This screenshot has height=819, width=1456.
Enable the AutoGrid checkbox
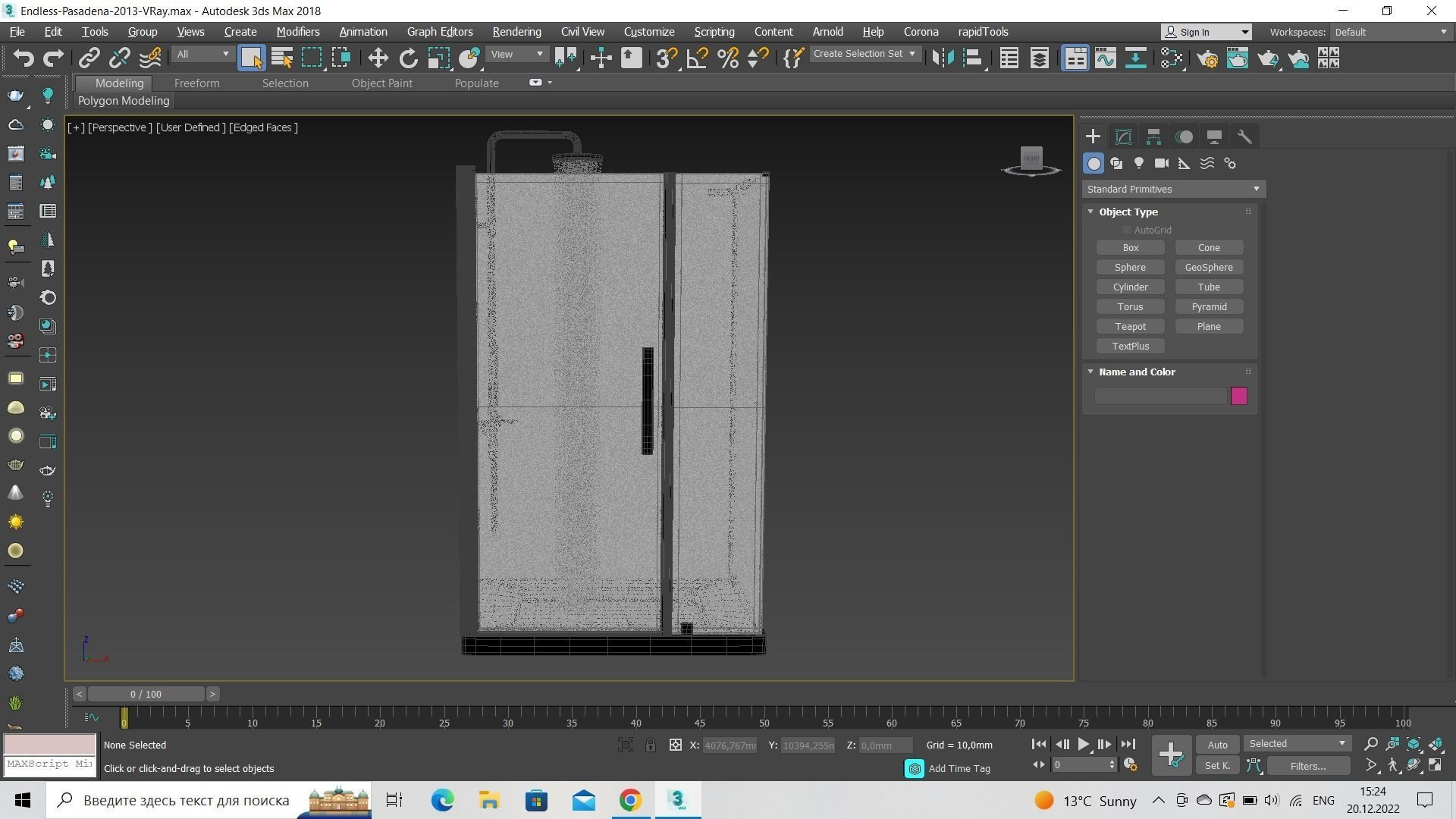tap(1127, 231)
